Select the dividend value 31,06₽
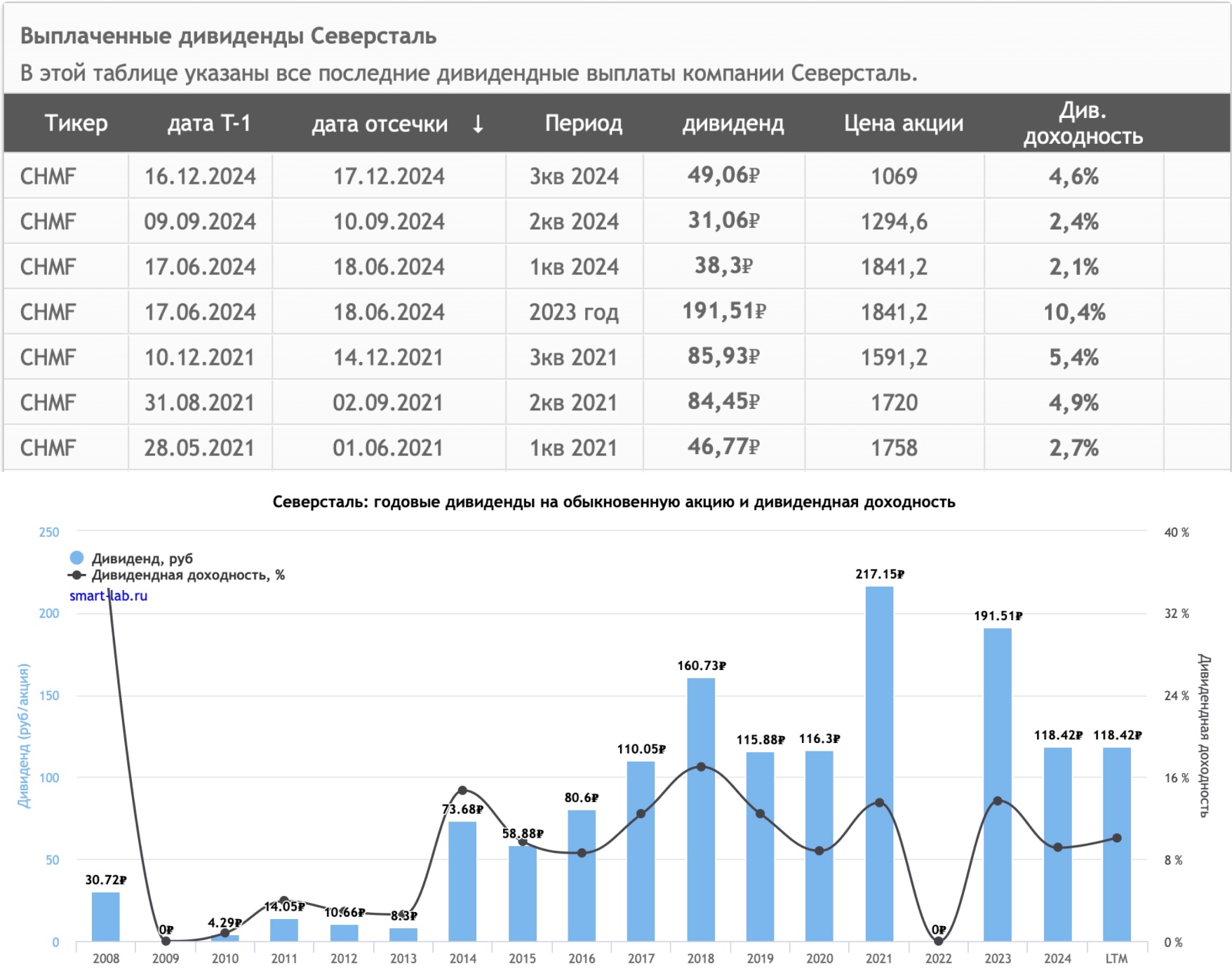1232x978 pixels. [x=723, y=220]
